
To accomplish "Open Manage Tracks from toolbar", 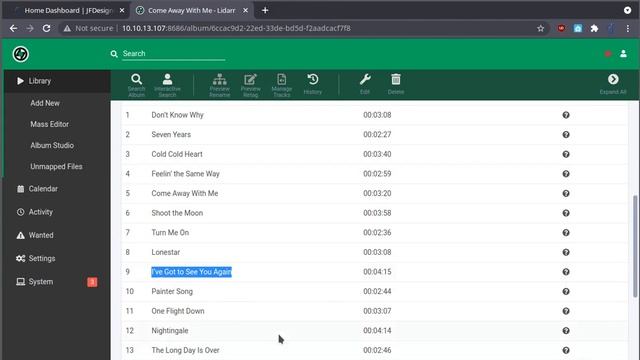I will [282, 85].
